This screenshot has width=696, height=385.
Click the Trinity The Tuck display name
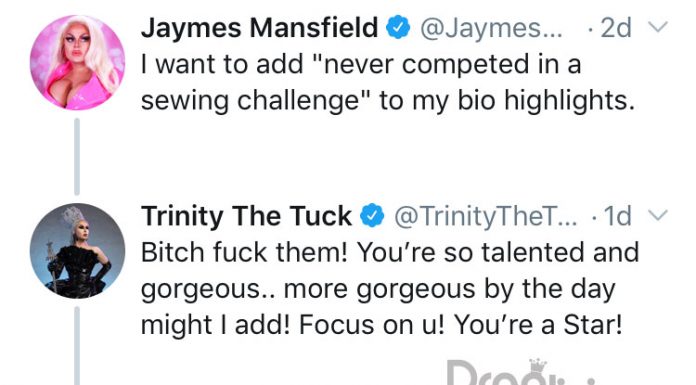click(246, 216)
